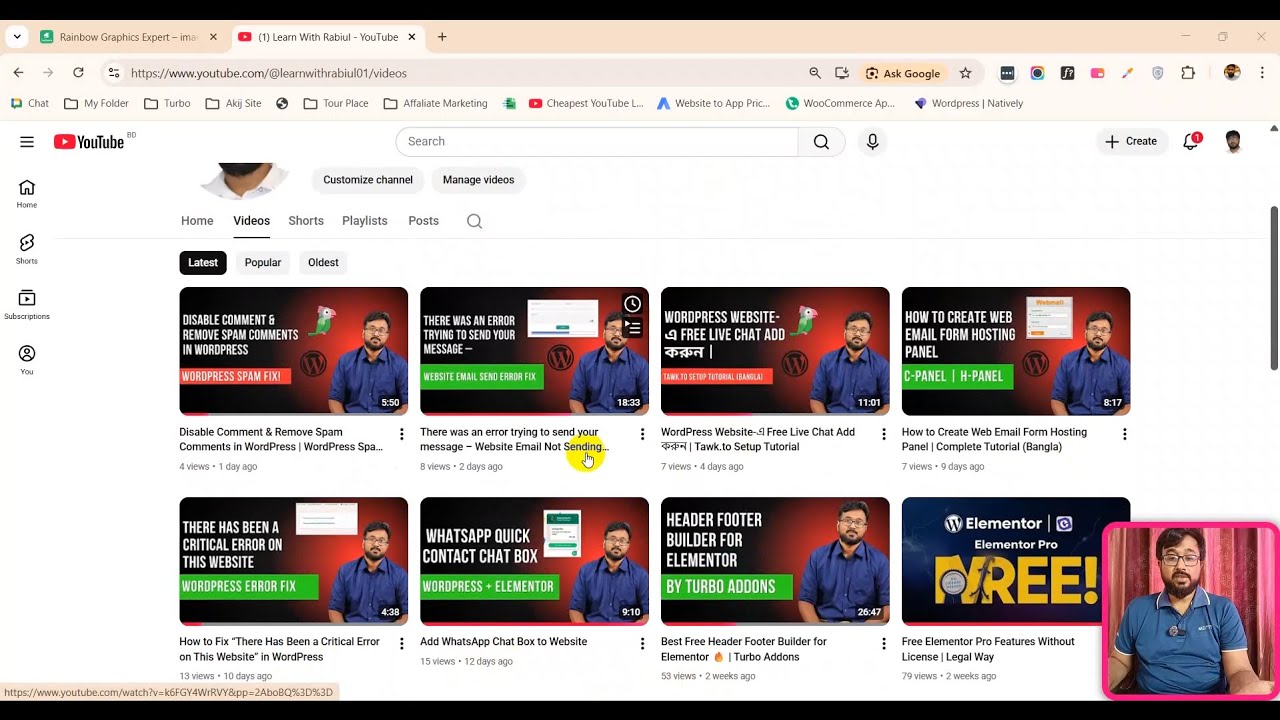The width and height of the screenshot is (1280, 720).
Task: Bookmark this page with star icon
Action: coord(965,73)
